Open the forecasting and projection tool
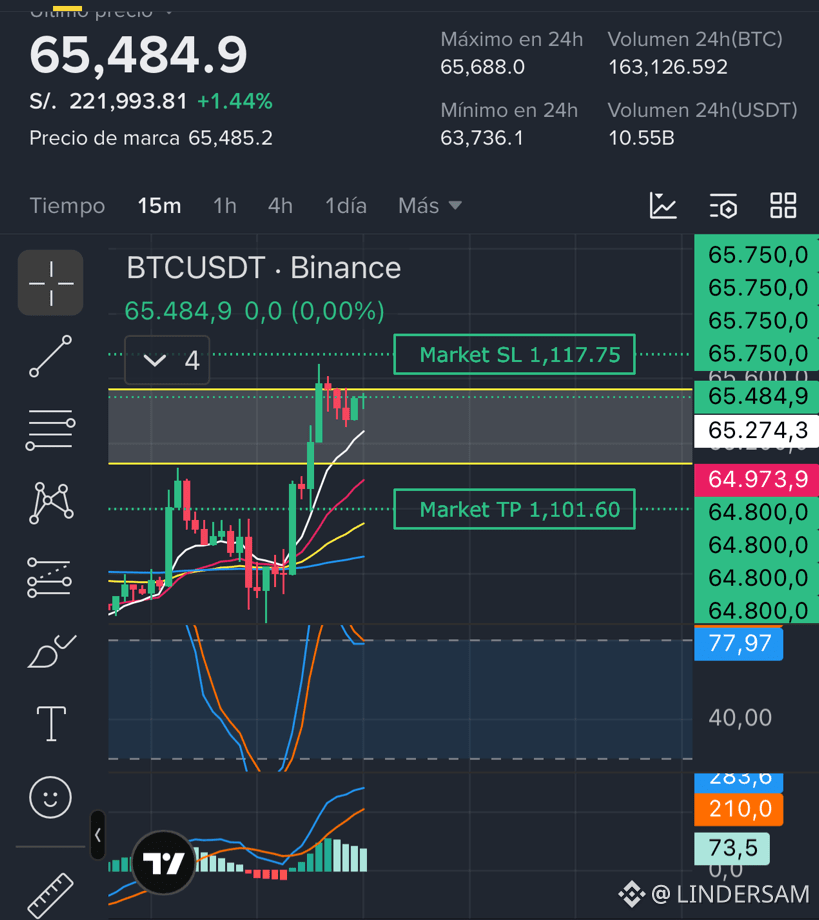Viewport: 819px width, 920px height. click(50, 577)
